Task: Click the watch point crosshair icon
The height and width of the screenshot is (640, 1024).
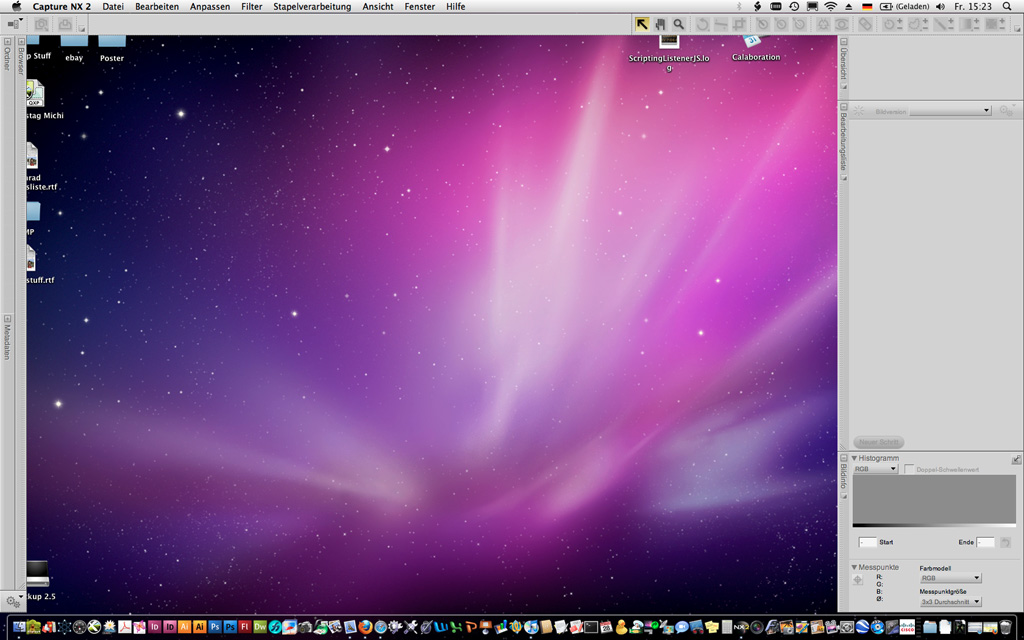Action: pos(858,580)
